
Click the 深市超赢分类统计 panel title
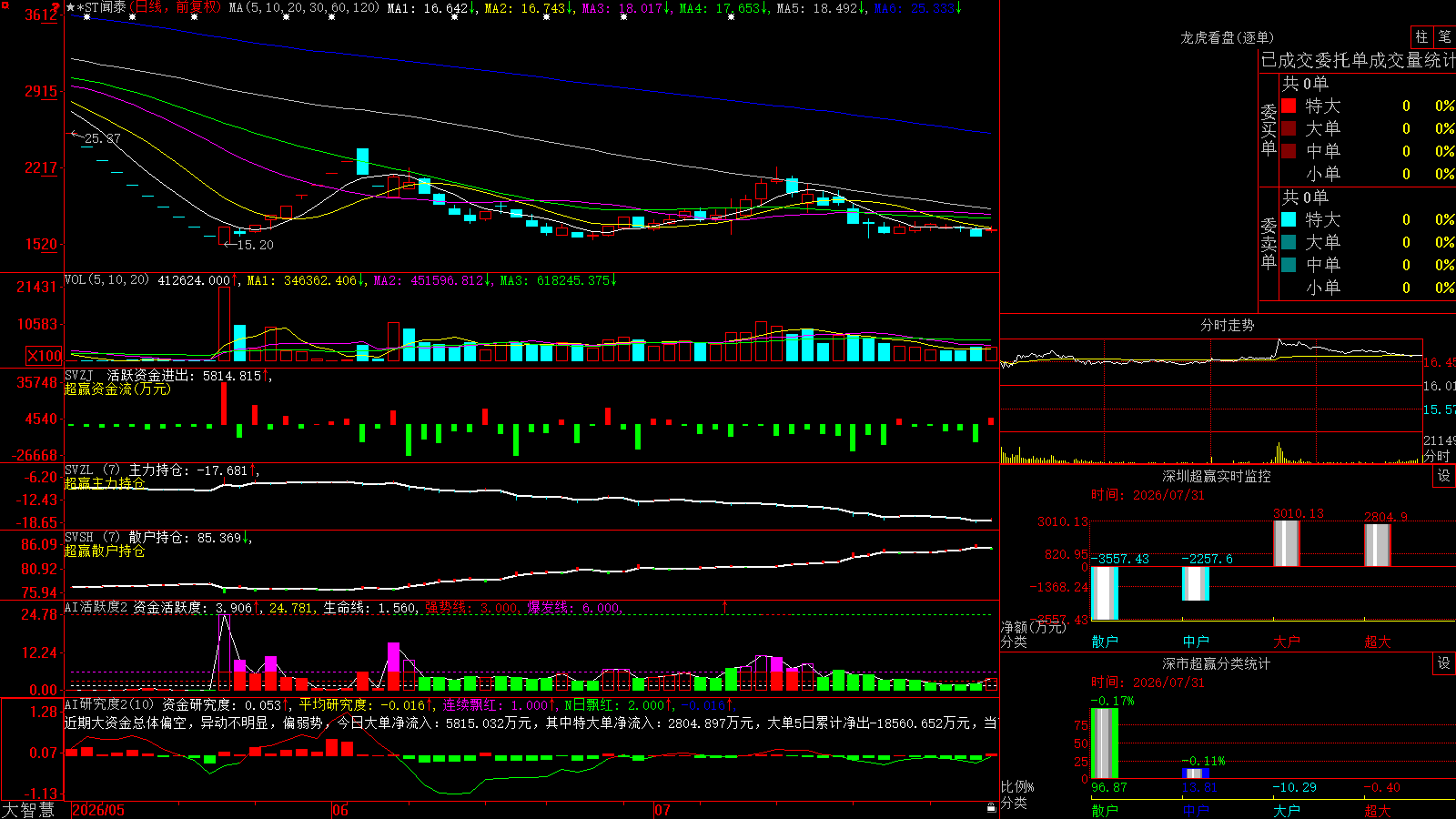coord(1216,663)
